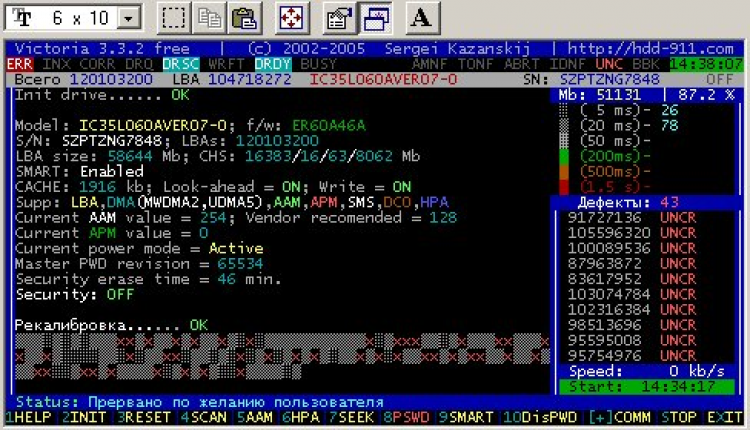Viewport: 750px width, 430px height.
Task: Choose 8PSWD function key
Action: point(407,417)
